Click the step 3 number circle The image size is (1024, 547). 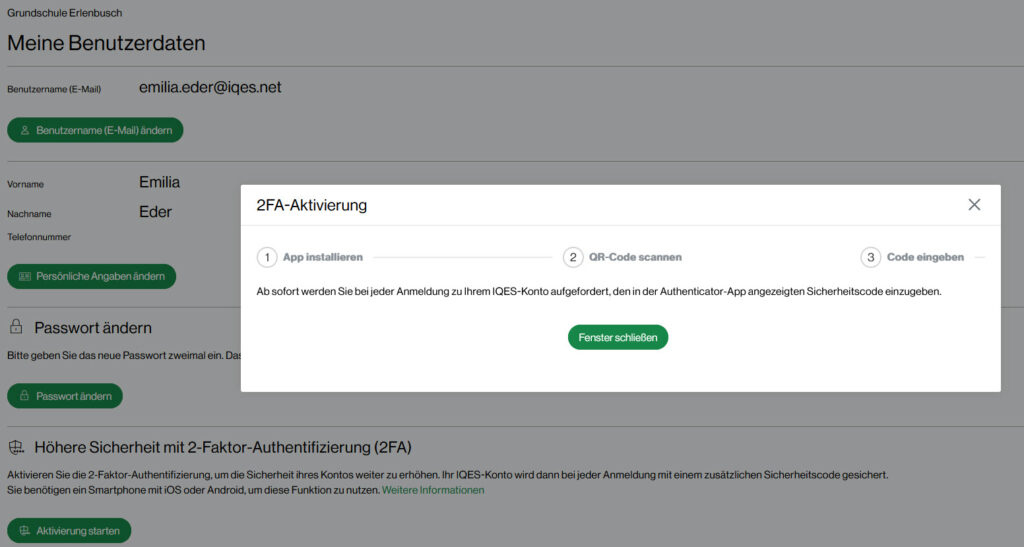click(x=870, y=257)
